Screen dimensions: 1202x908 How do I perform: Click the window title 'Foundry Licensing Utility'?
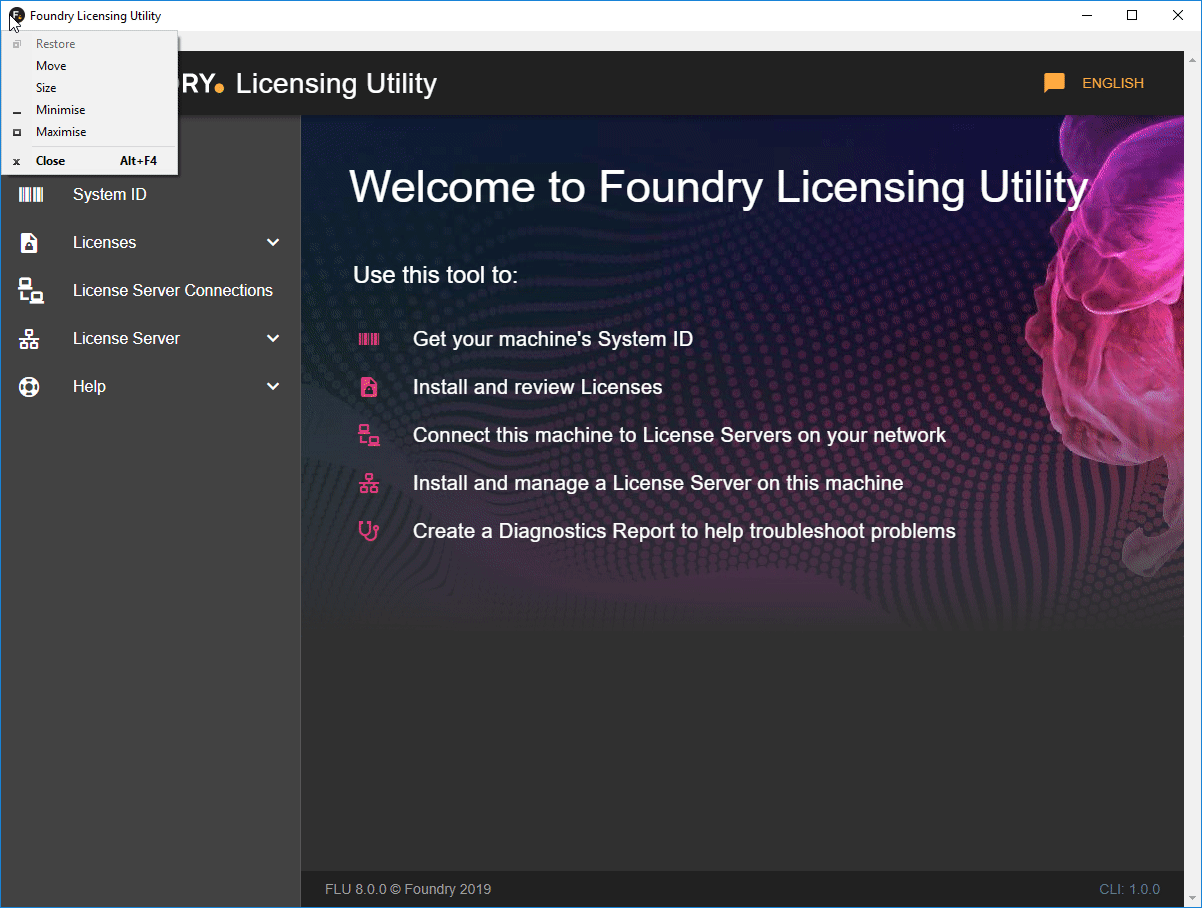(x=95, y=15)
